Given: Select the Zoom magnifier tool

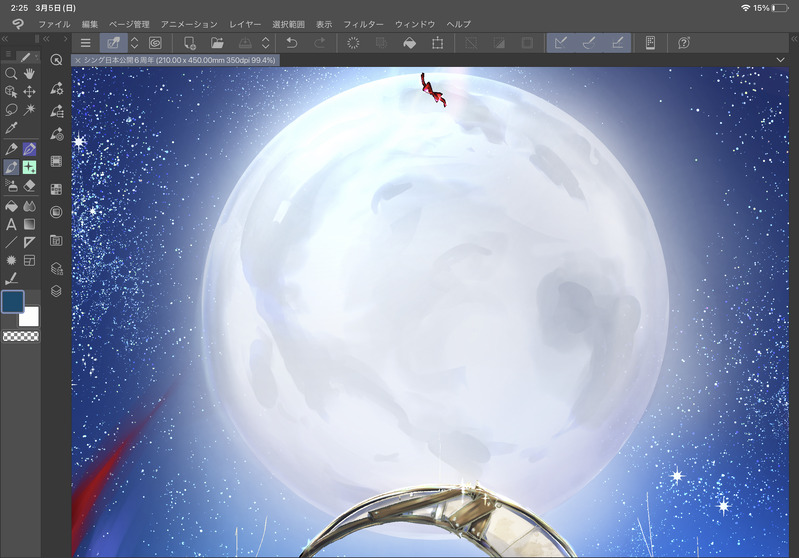Looking at the screenshot, I should (11, 74).
